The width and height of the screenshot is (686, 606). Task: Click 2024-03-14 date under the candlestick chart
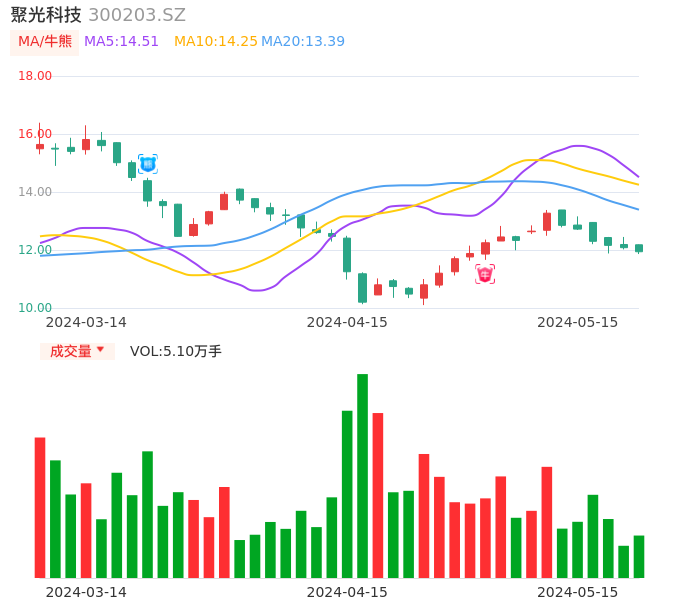click(x=86, y=322)
